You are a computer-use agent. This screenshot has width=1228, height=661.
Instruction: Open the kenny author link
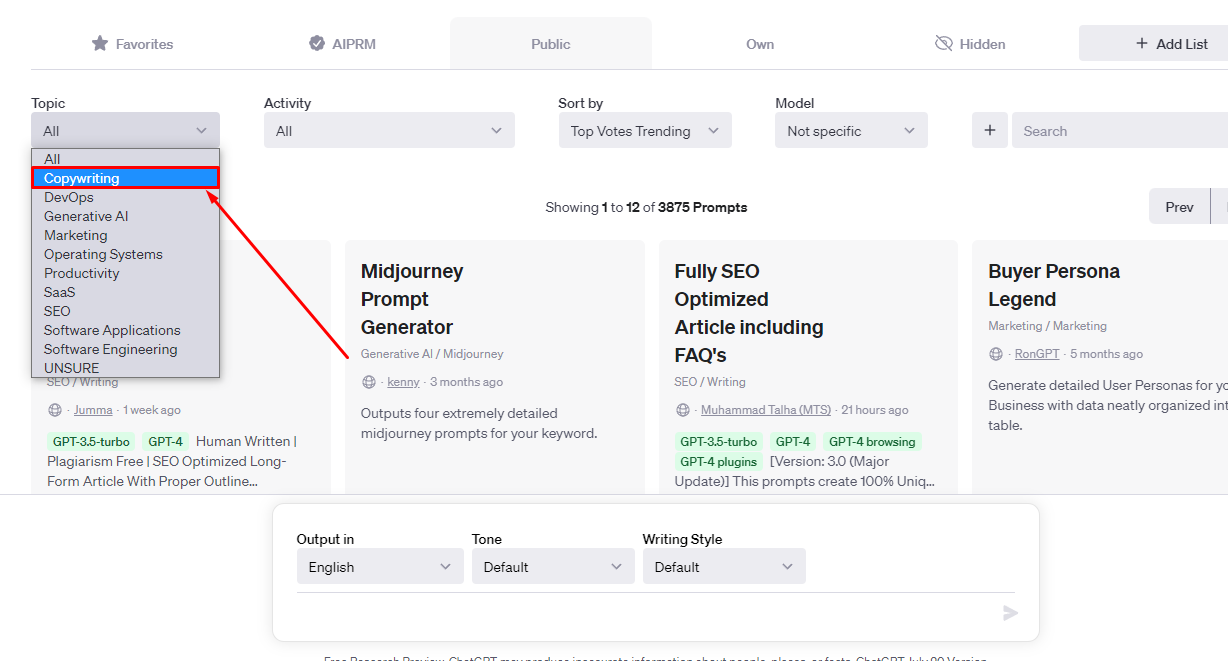click(403, 382)
